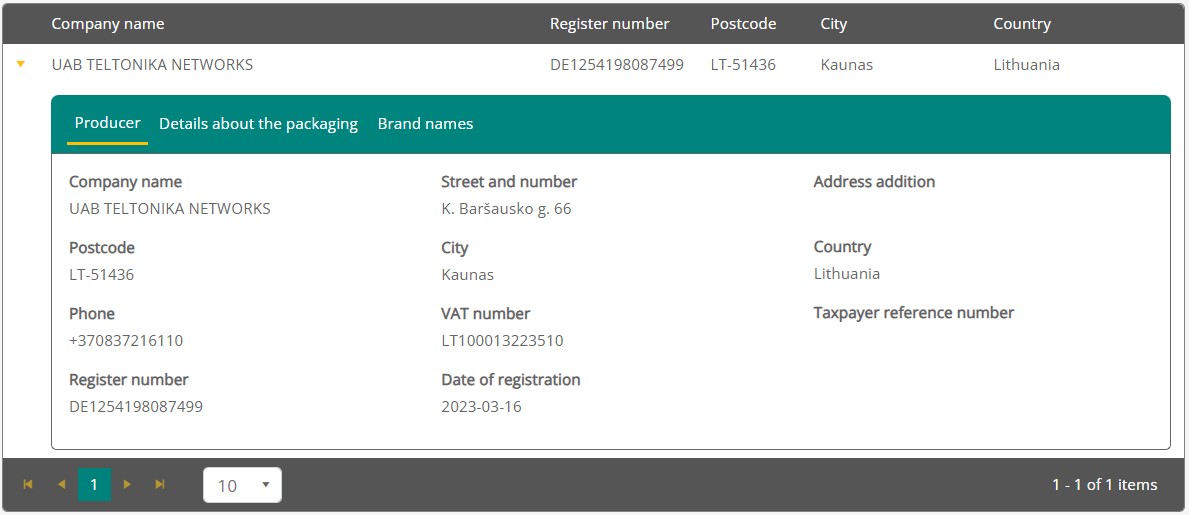Select the Producer tab
This screenshot has height=515, width=1189.
pyautogui.click(x=107, y=123)
